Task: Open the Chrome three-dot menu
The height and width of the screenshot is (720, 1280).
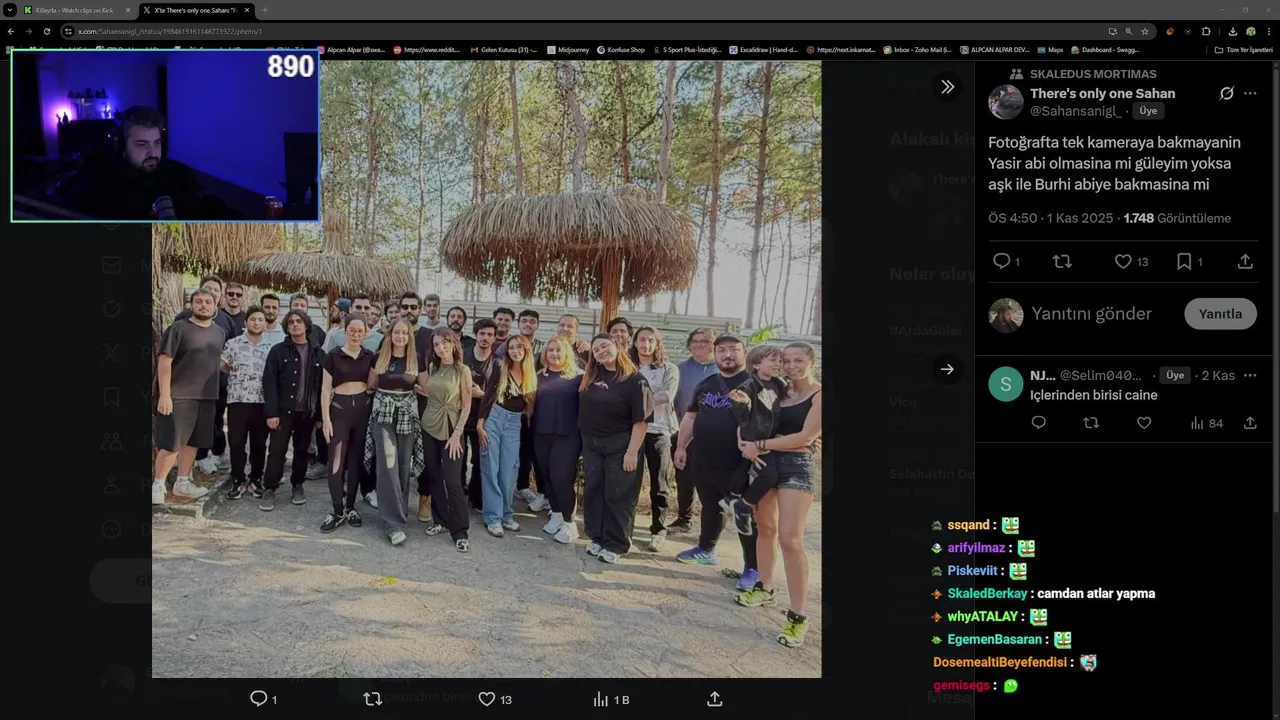Action: (1269, 31)
